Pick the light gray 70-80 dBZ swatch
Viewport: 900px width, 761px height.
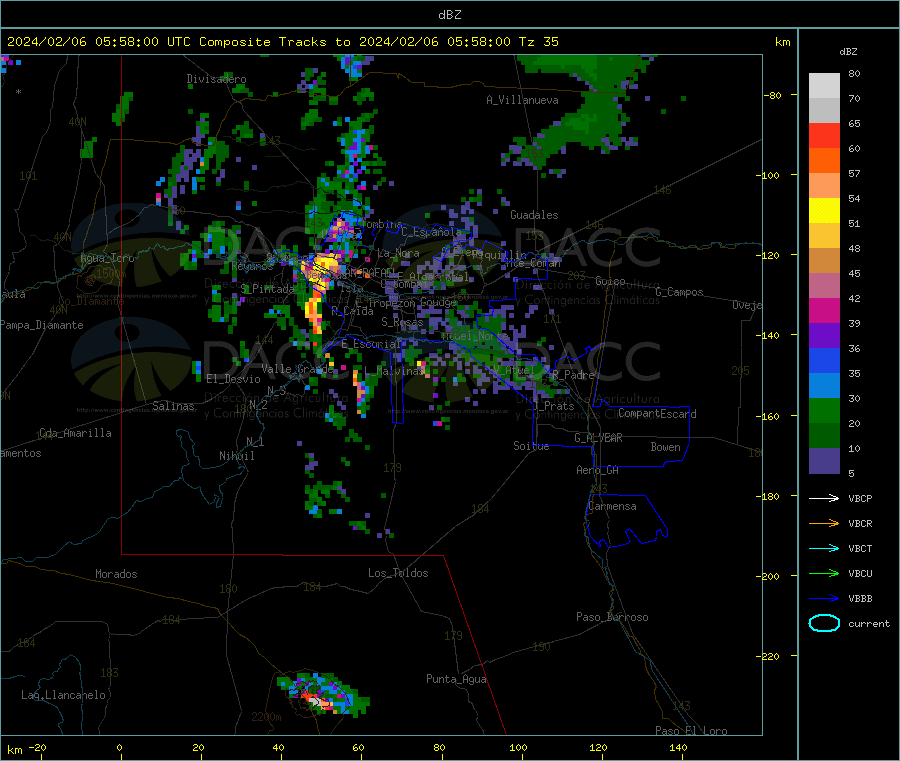824,86
